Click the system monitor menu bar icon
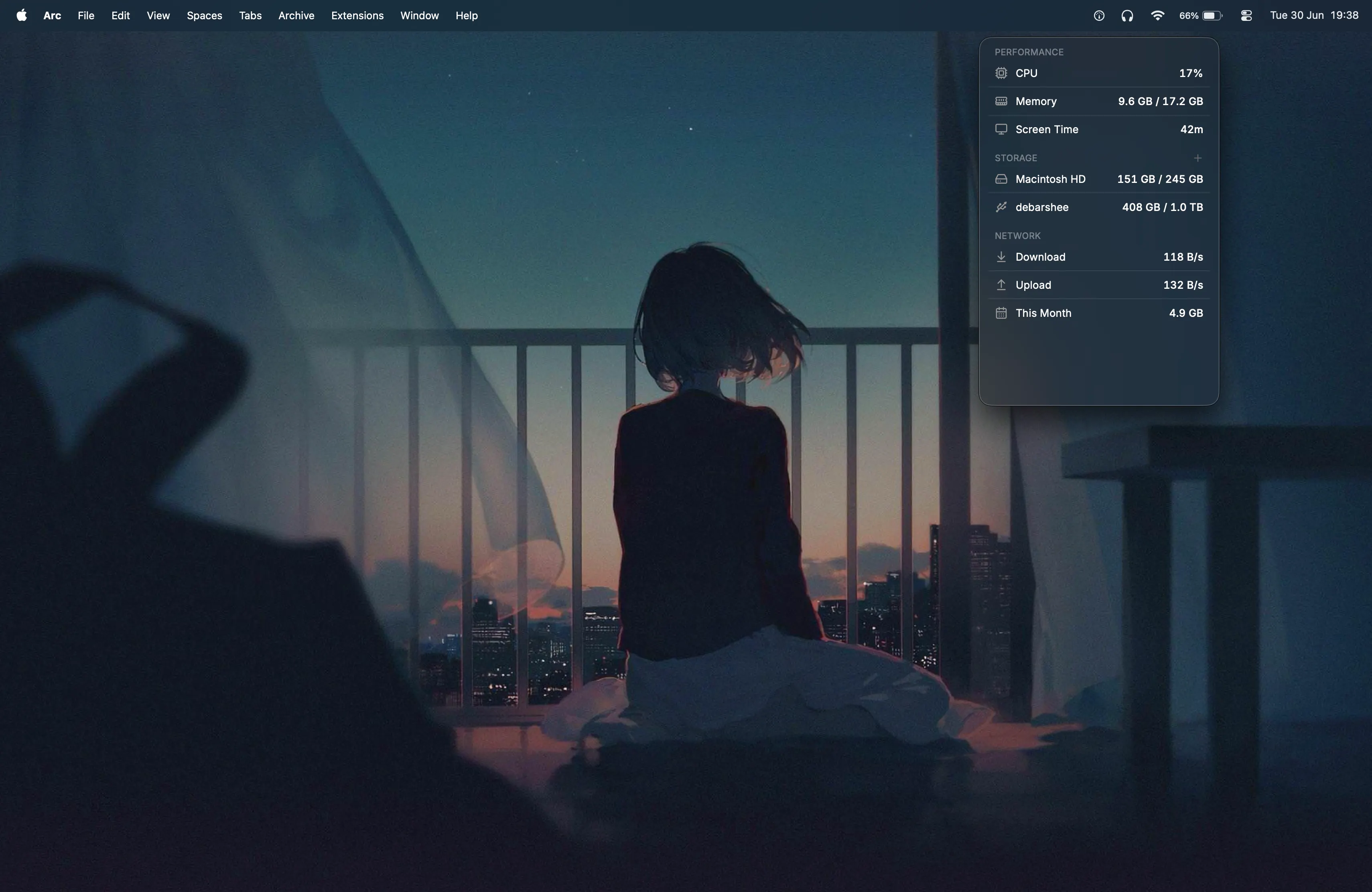The image size is (1372, 892). (x=1099, y=16)
